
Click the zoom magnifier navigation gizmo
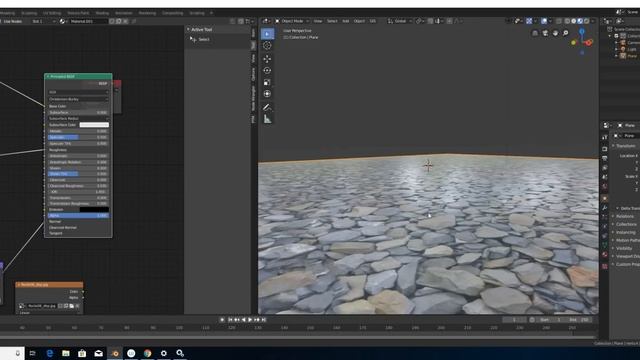click(x=565, y=33)
